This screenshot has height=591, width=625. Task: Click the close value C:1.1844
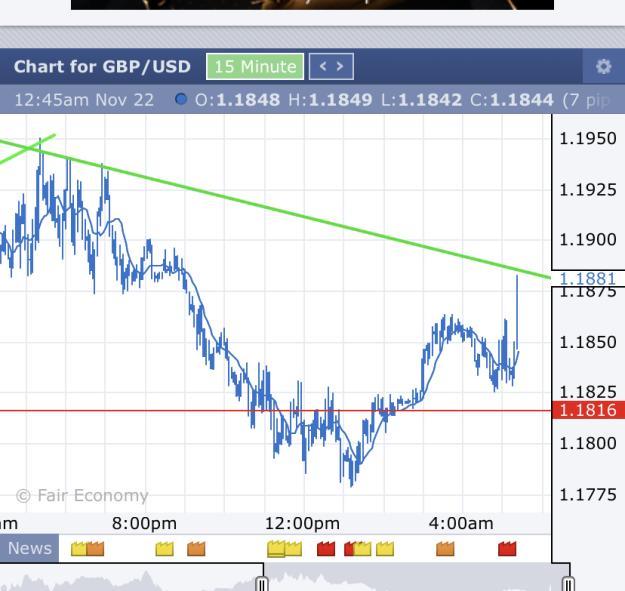click(x=512, y=100)
